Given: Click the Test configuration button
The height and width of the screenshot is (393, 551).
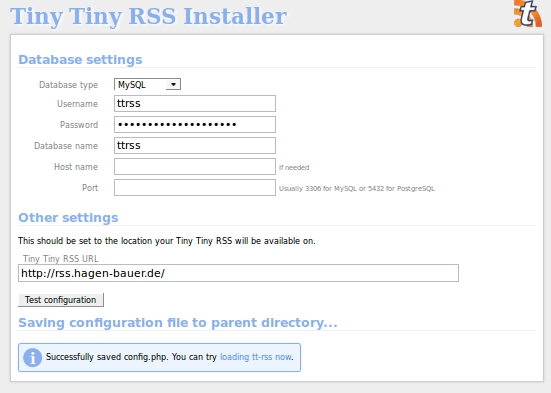Looking at the screenshot, I should pos(61,300).
